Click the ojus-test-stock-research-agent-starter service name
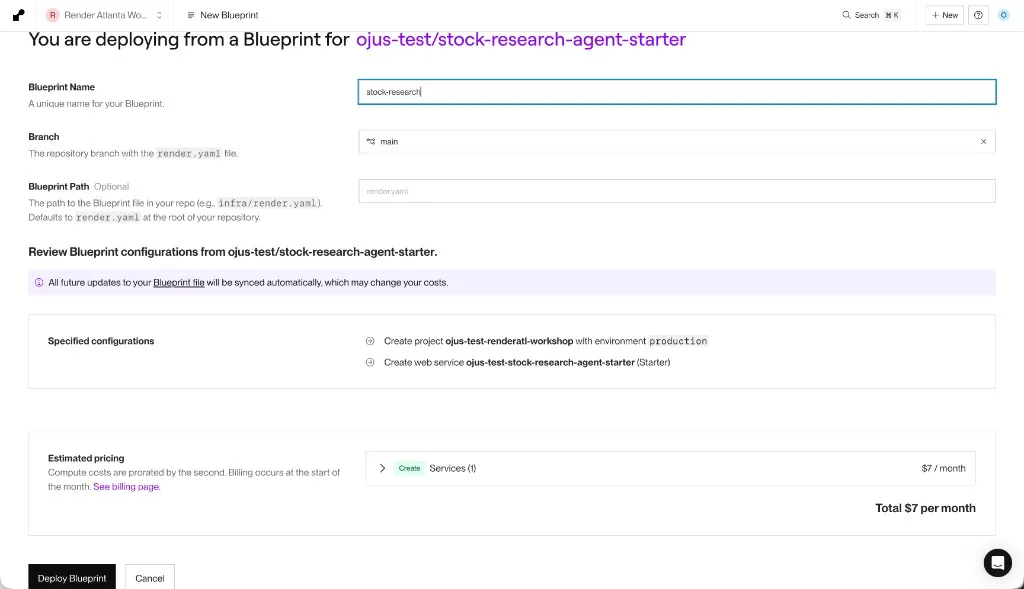The image size is (1024, 589). coord(551,362)
